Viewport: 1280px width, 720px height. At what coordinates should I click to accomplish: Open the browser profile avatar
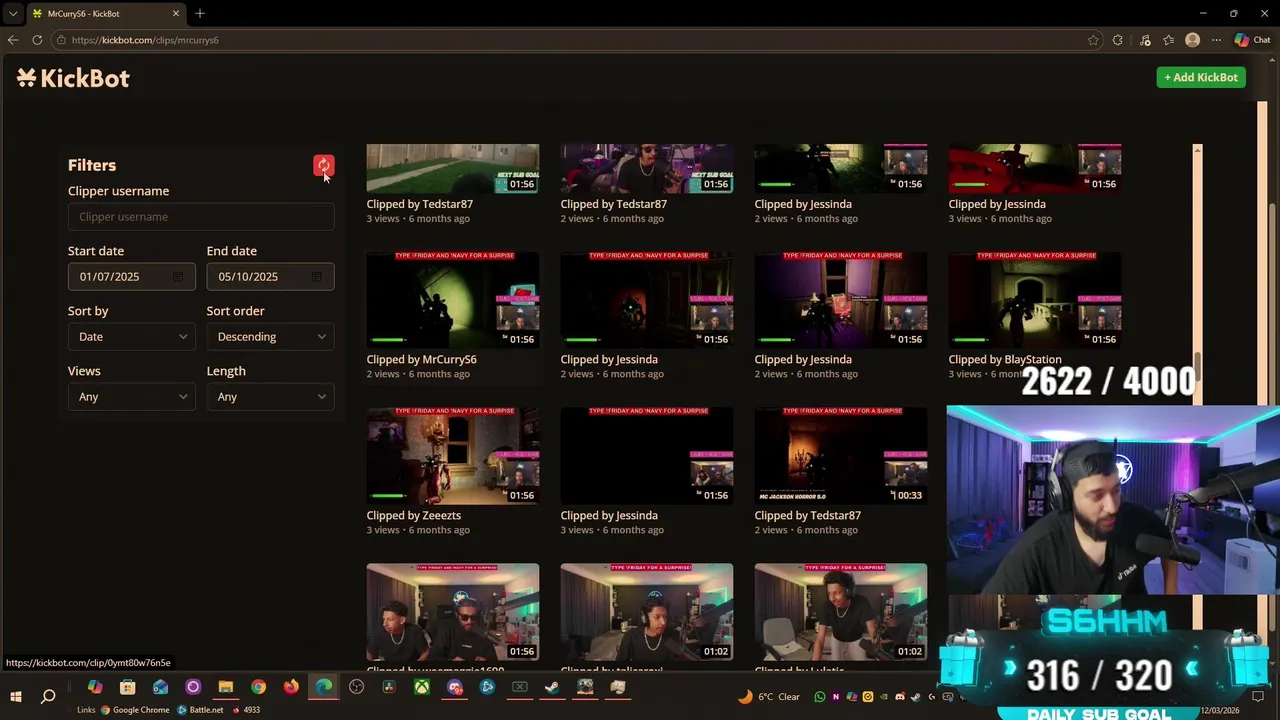tap(1192, 40)
